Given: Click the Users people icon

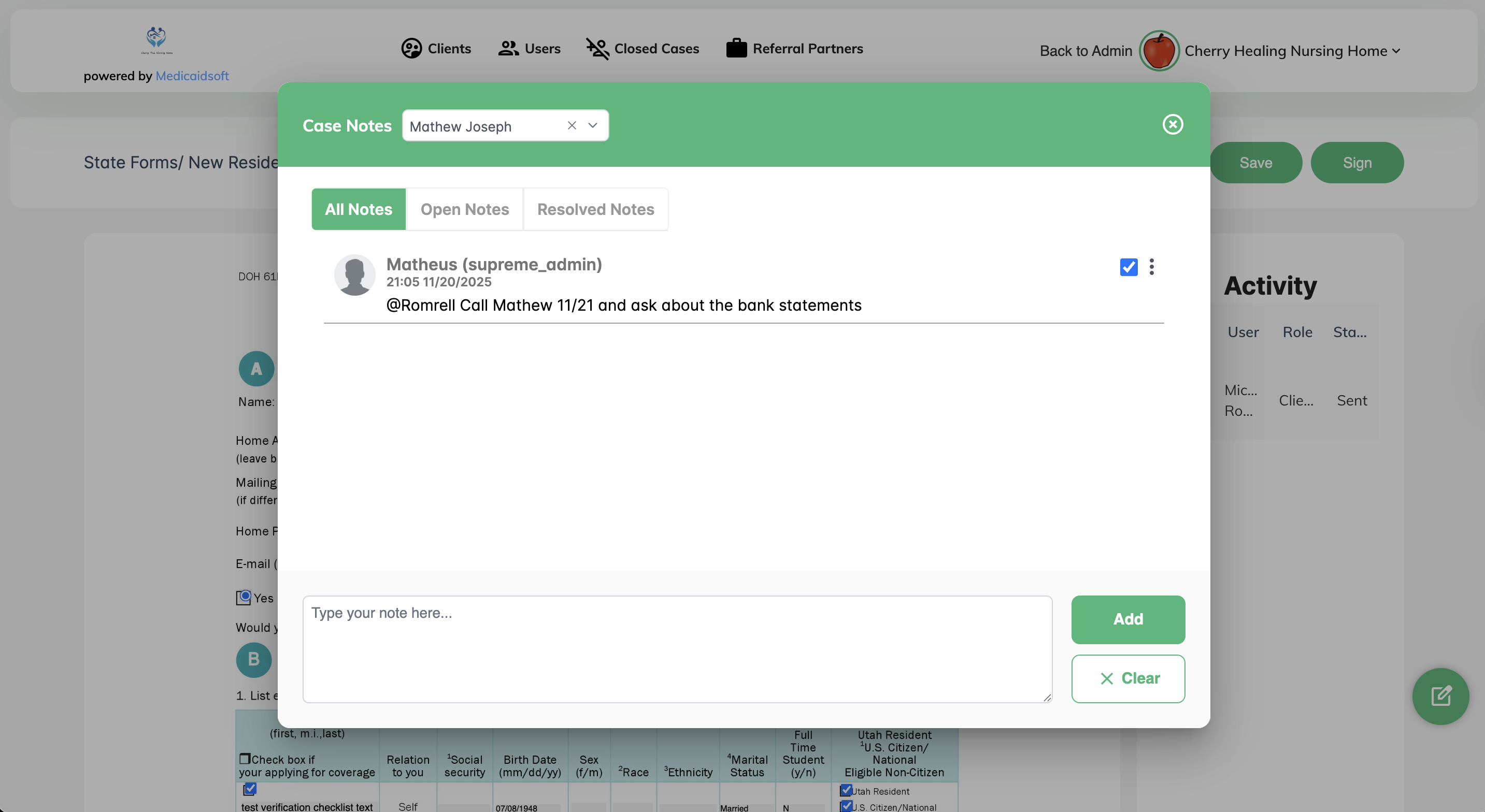Looking at the screenshot, I should (508, 48).
